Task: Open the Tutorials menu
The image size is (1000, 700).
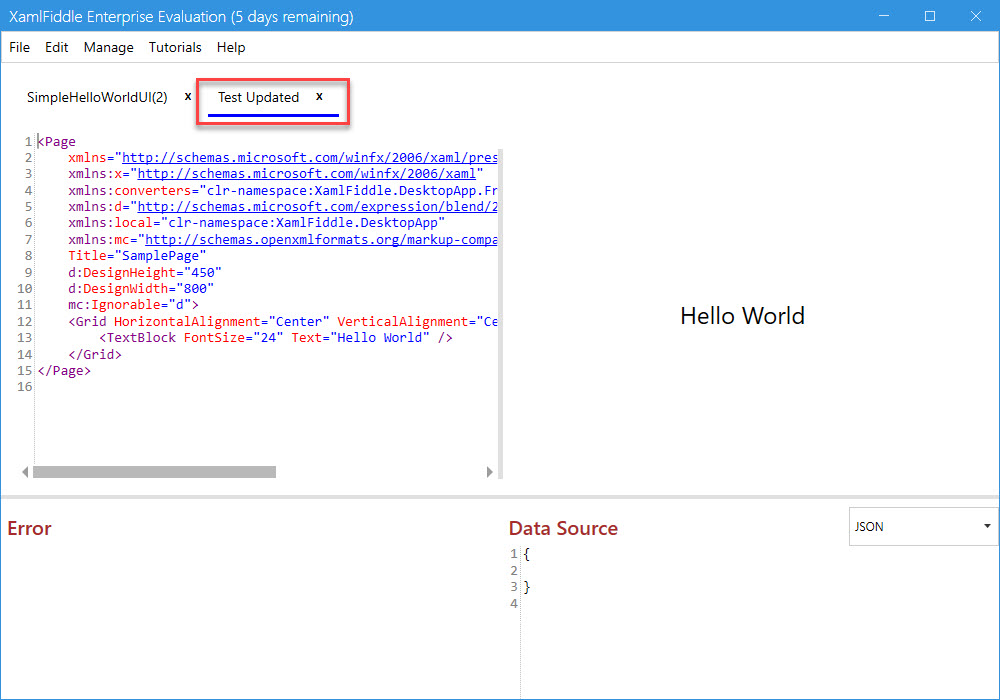Action: [x=175, y=47]
